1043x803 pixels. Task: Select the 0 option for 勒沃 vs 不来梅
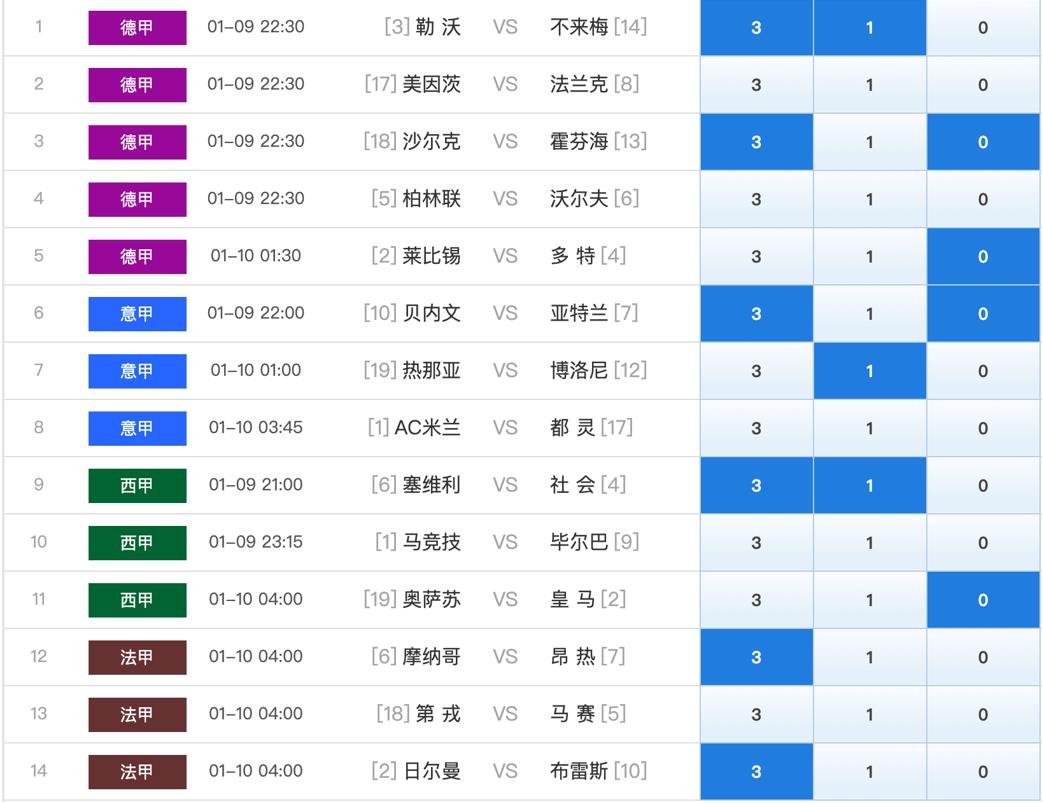(983, 27)
